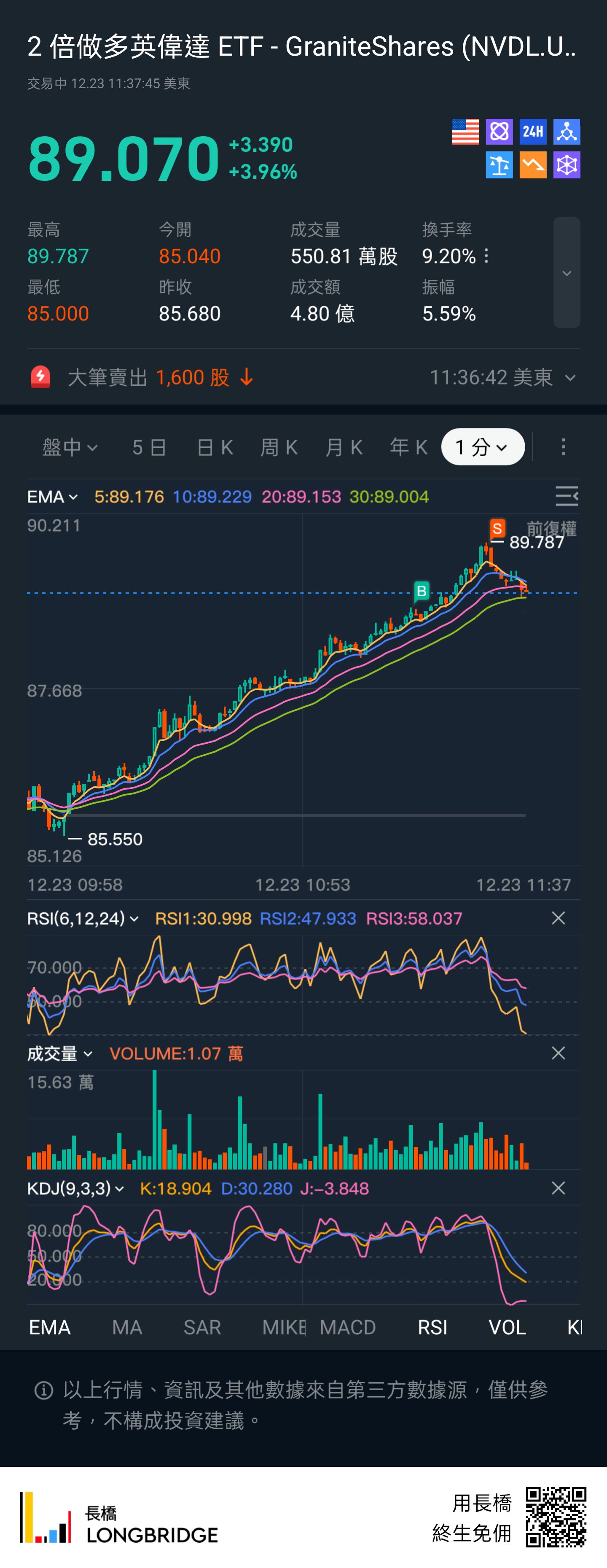Close the RSI indicator panel
The image size is (607, 1568).
[x=558, y=918]
